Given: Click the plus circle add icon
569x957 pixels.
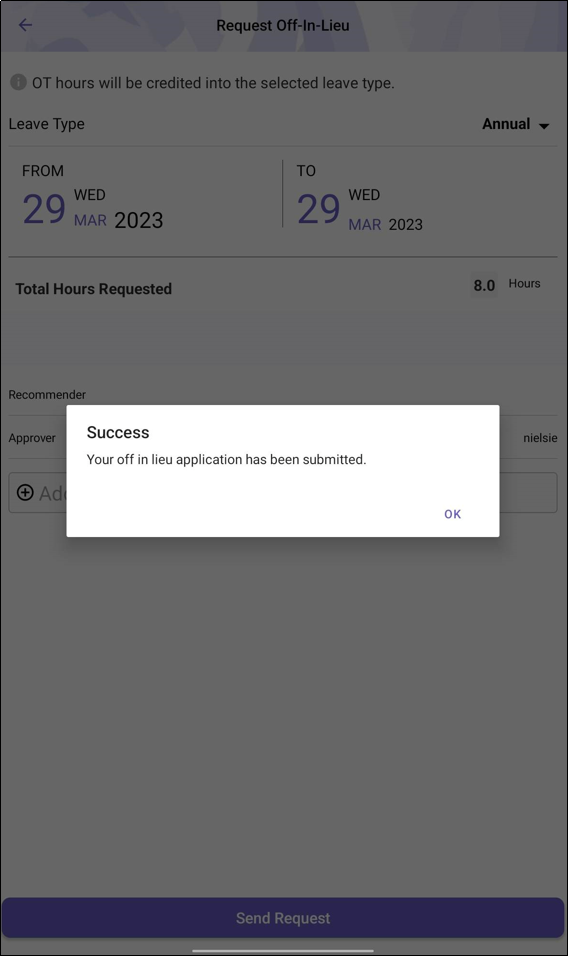Looking at the screenshot, I should click(25, 493).
